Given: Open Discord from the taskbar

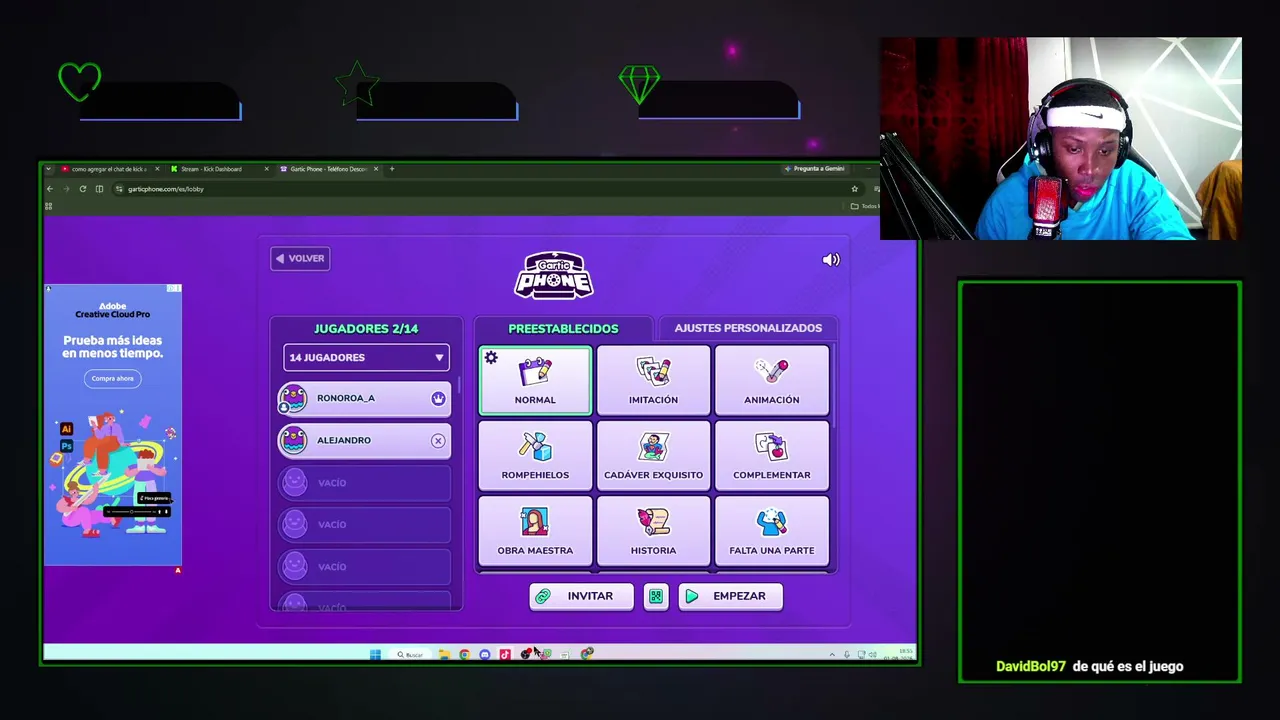Looking at the screenshot, I should 485,655.
